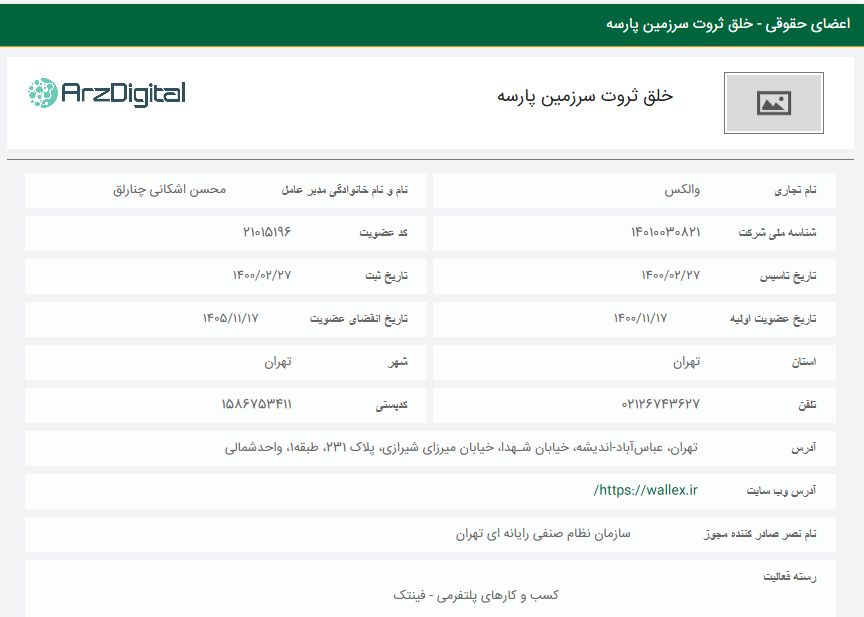The height and width of the screenshot is (617, 864).
Task: Select the phone number '۰۲۱۲۶۷۴۳۶۲۷'
Action: click(x=661, y=404)
